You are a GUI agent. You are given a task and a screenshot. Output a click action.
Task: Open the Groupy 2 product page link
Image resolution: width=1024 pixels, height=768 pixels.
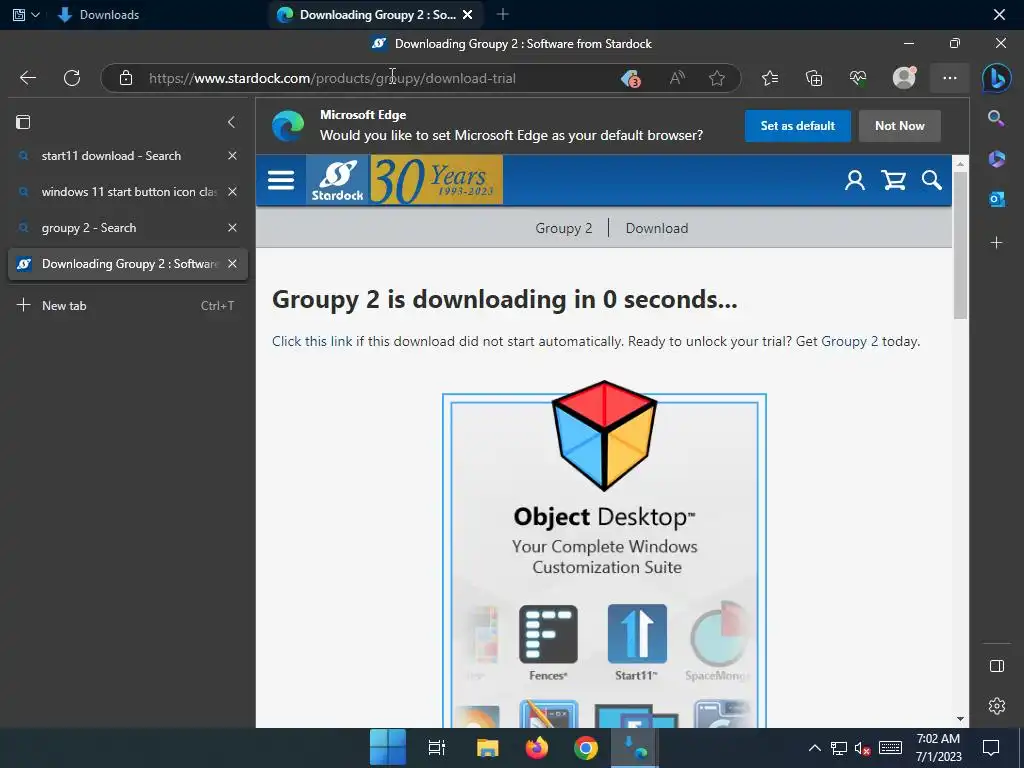[564, 229]
